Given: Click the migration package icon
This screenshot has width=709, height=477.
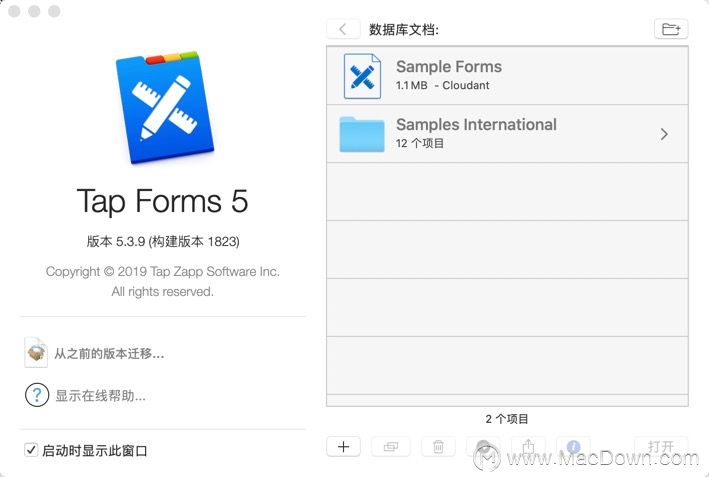Looking at the screenshot, I should tap(36, 352).
